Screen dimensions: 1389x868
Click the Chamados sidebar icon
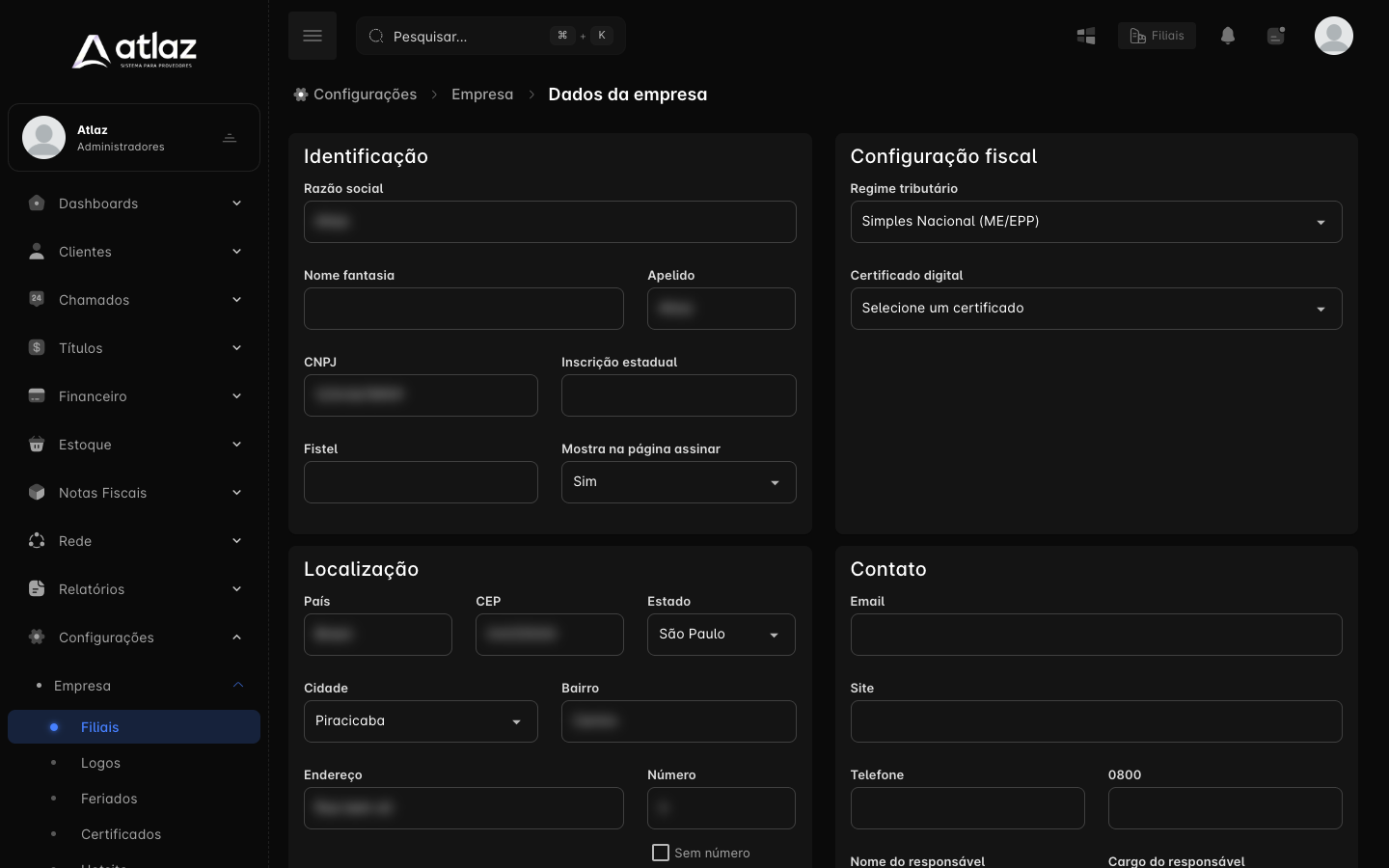[37, 299]
